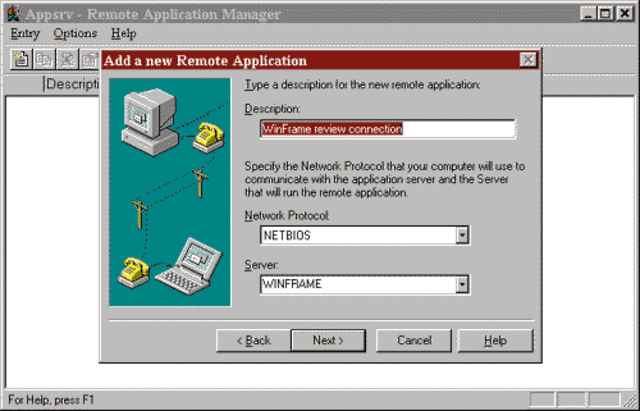640x411 pixels.
Task: Open the Options menu
Action: tap(75, 33)
